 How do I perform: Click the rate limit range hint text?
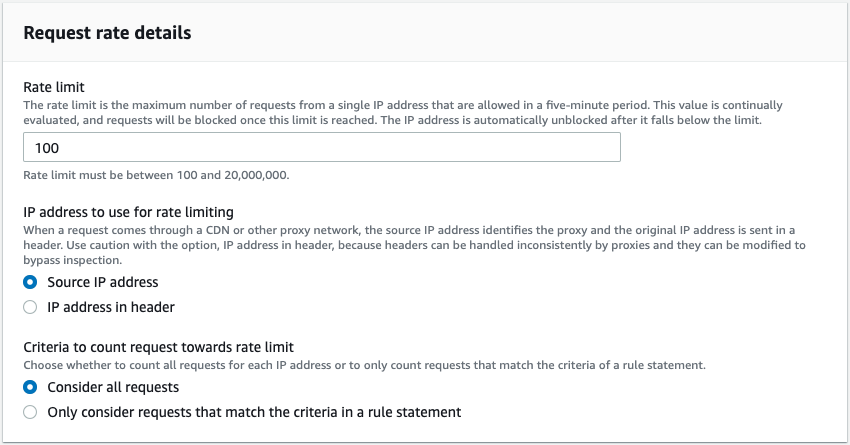[156, 176]
